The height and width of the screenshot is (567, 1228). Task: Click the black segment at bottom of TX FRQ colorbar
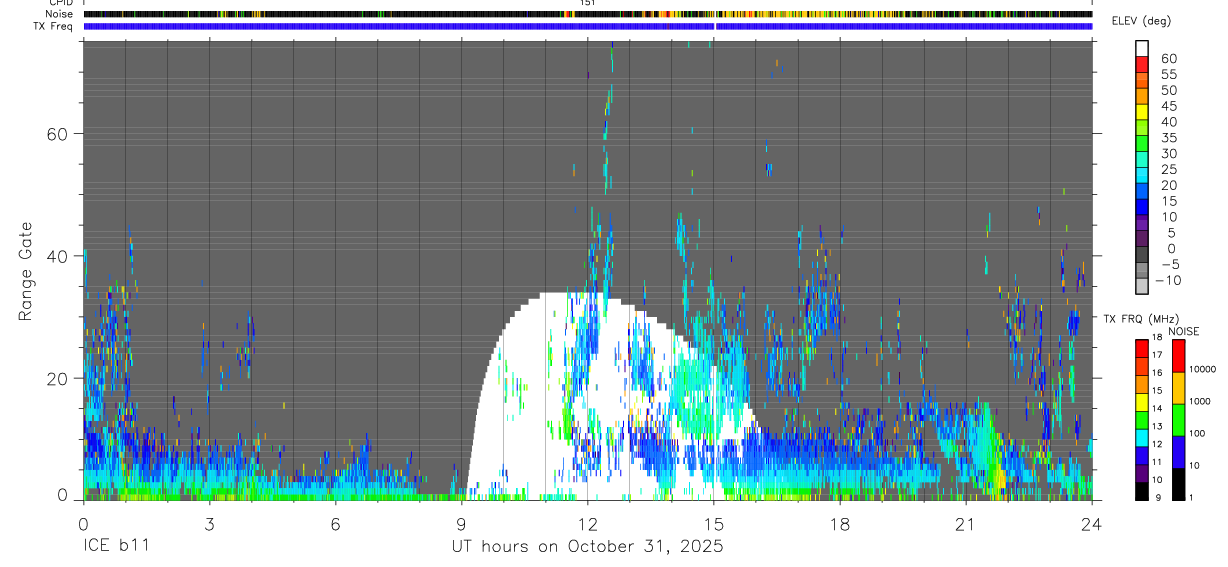(x=1143, y=491)
